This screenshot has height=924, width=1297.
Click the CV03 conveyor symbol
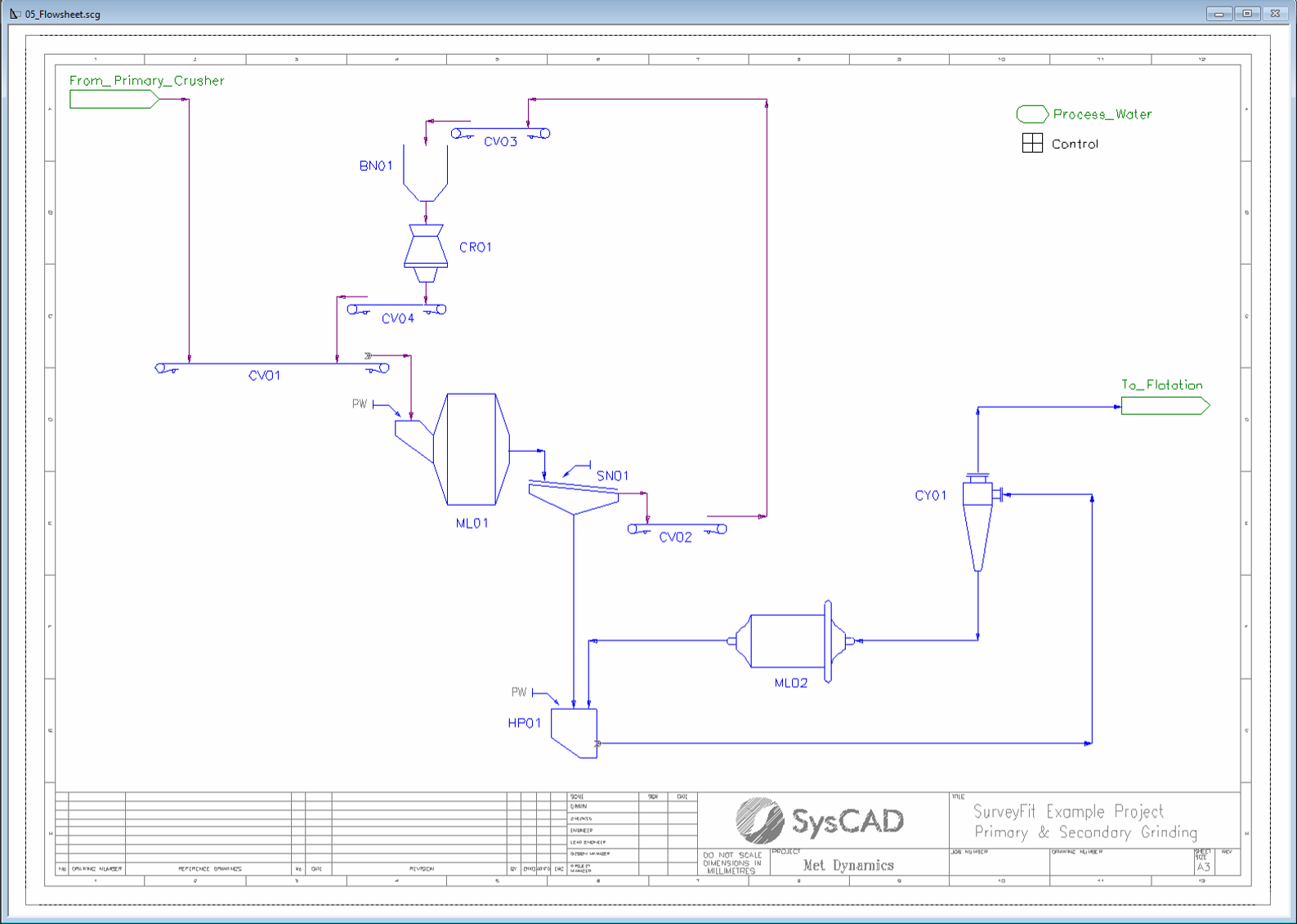(500, 133)
